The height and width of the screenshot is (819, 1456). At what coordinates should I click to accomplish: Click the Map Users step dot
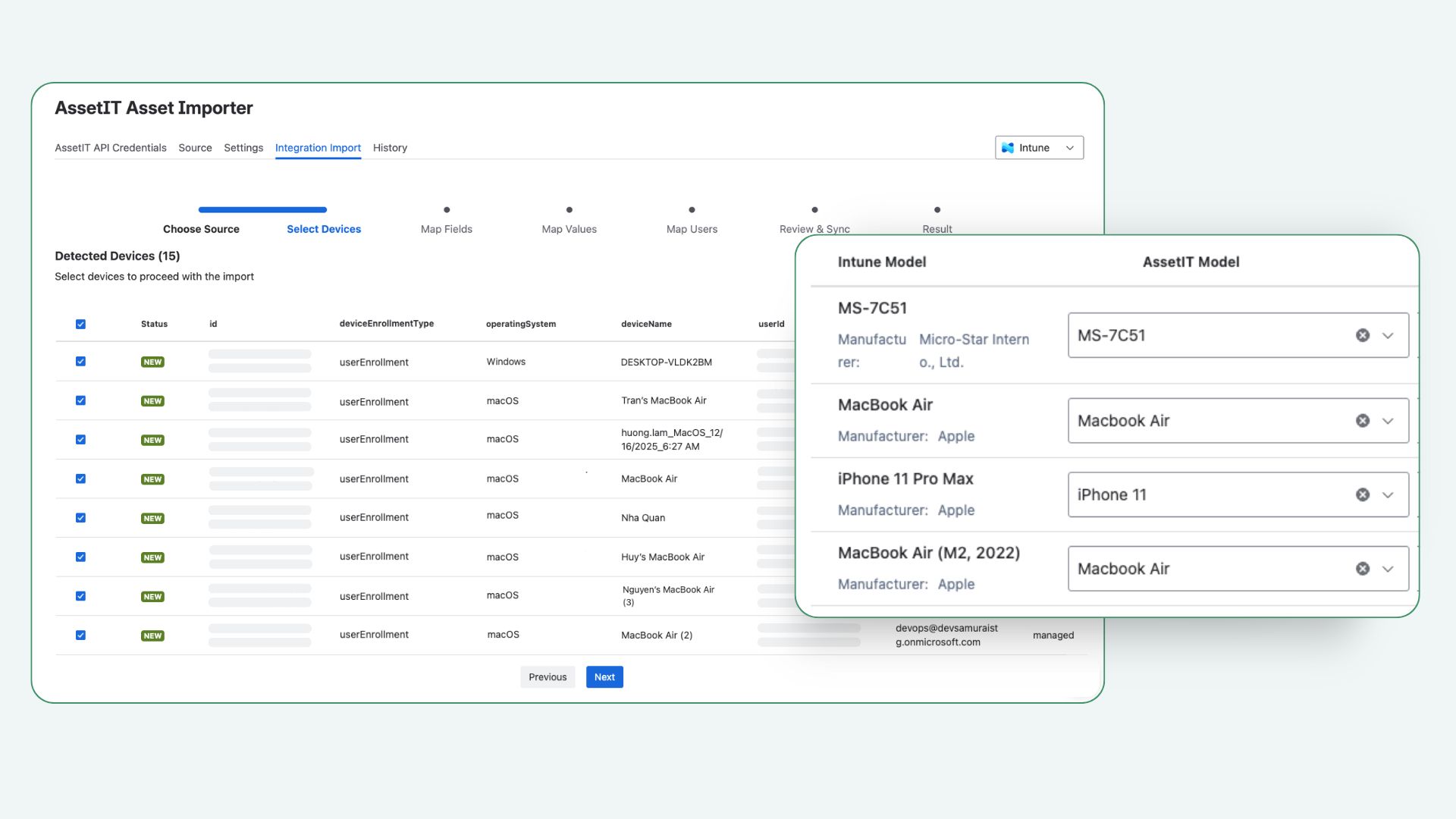692,209
